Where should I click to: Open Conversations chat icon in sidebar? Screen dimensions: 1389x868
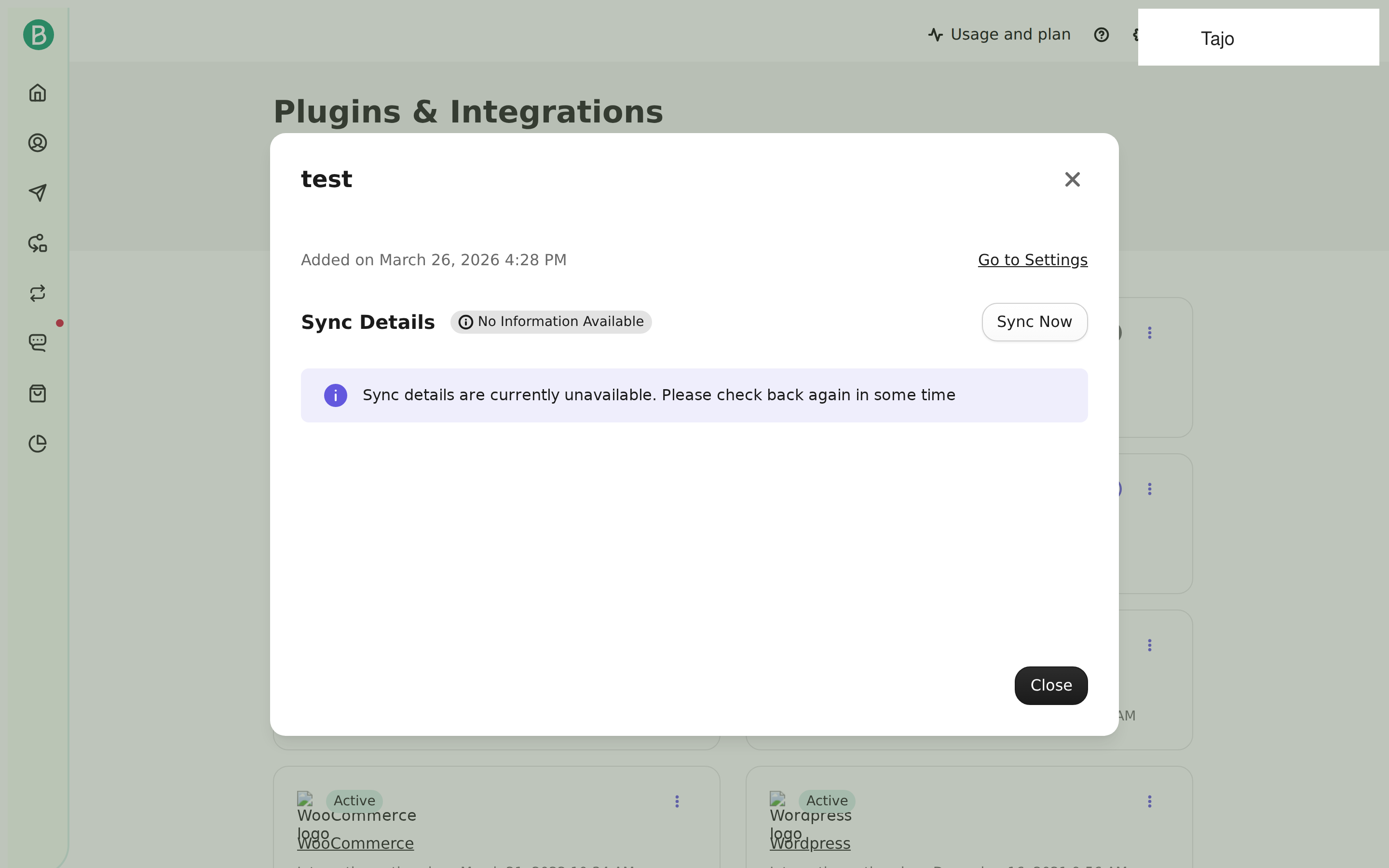click(37, 343)
